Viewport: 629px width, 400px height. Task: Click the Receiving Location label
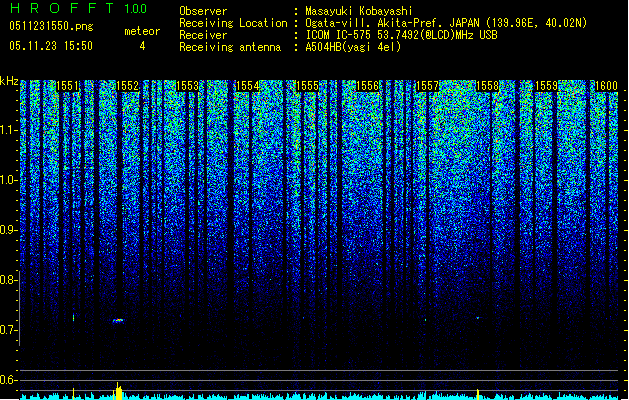coord(233,23)
